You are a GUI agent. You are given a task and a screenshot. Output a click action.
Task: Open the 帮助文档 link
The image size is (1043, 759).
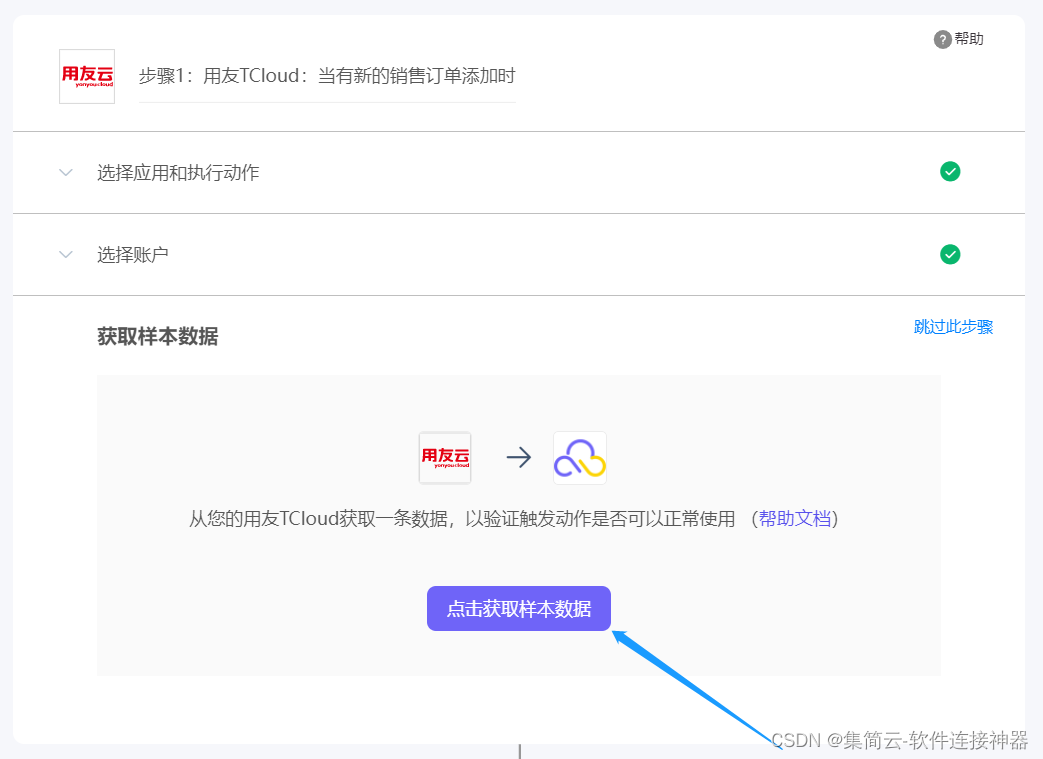click(x=795, y=518)
